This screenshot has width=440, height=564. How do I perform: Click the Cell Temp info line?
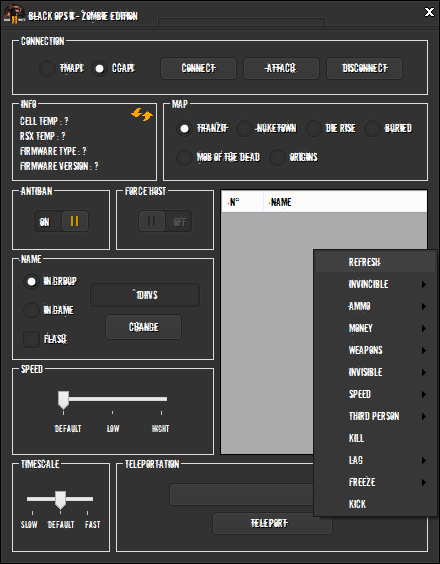click(x=44, y=121)
